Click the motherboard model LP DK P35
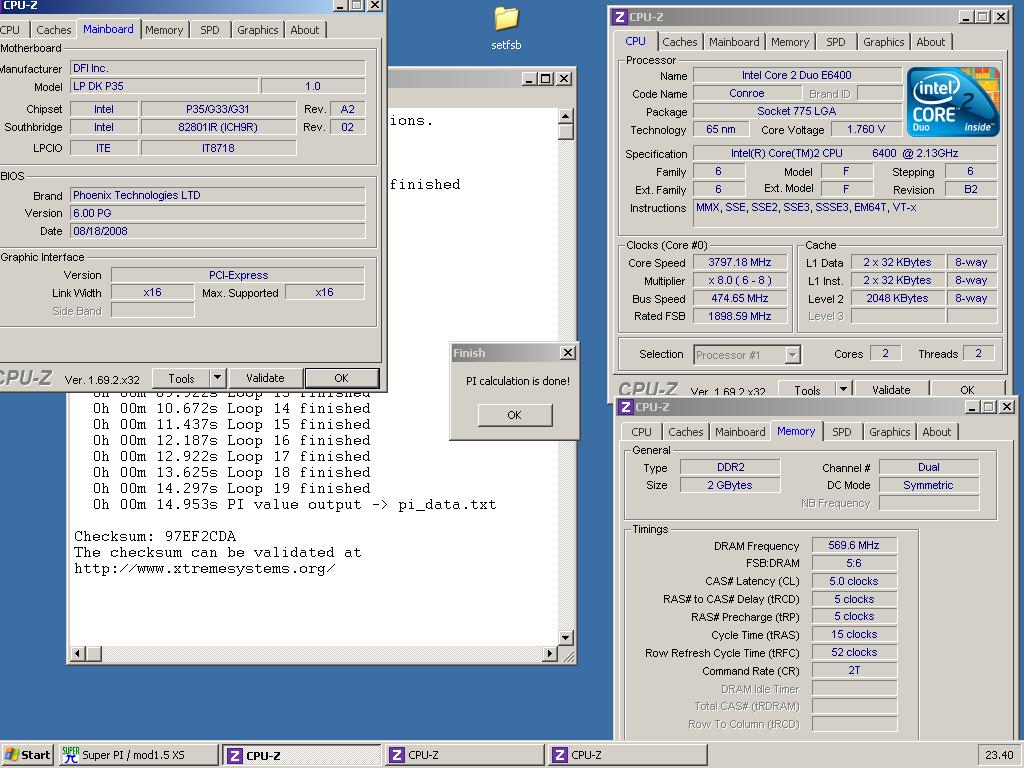Image resolution: width=1024 pixels, height=768 pixels. [x=164, y=86]
